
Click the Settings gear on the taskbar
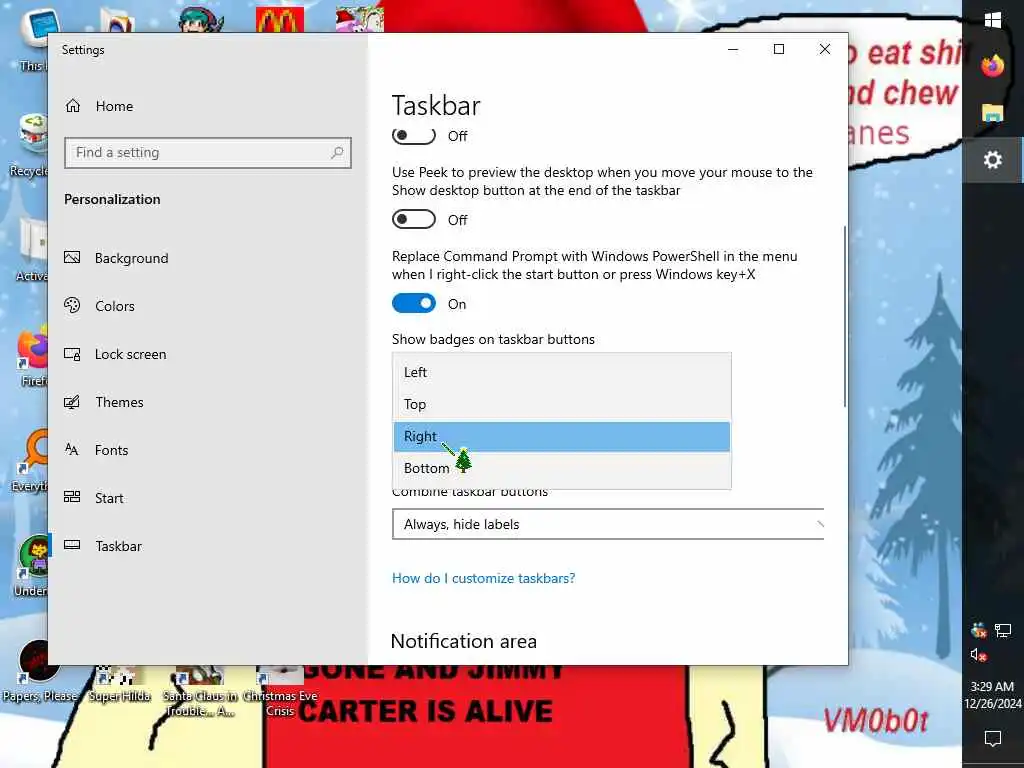click(x=993, y=160)
